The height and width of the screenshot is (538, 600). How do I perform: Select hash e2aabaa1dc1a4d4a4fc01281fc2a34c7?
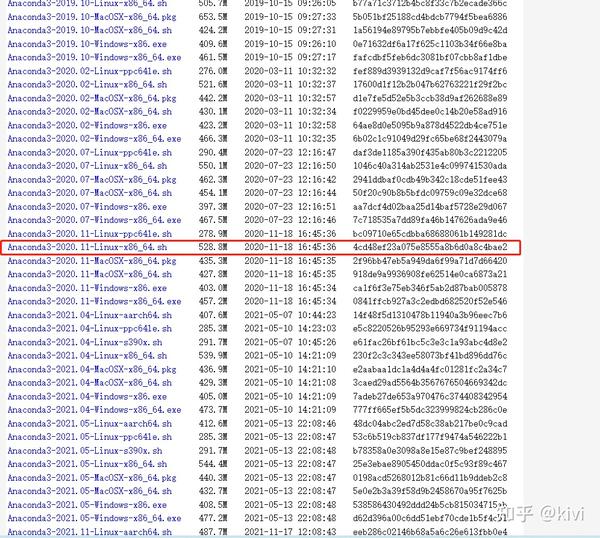(x=430, y=370)
